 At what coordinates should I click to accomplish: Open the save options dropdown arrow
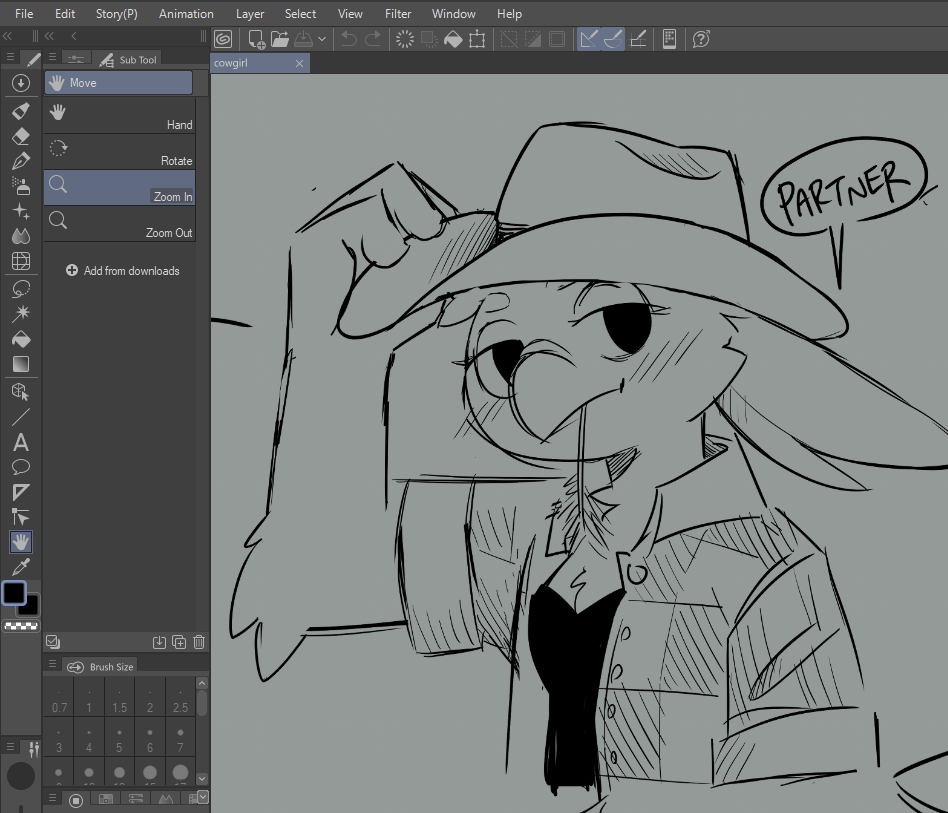(322, 40)
